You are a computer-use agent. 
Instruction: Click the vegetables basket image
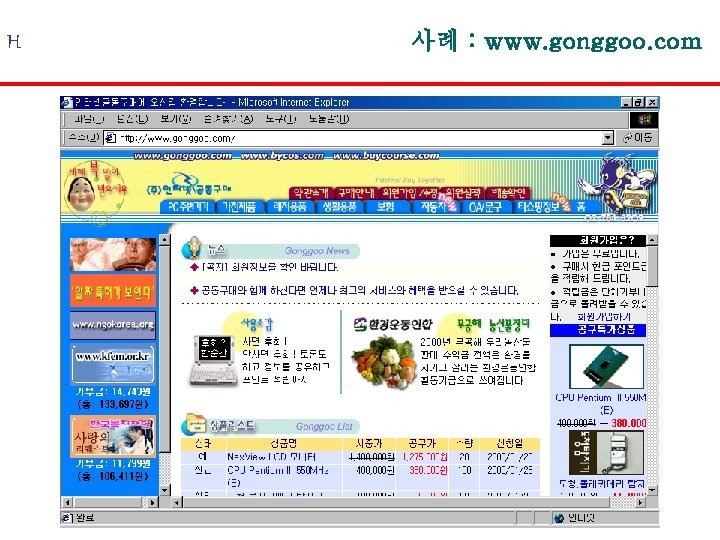(384, 363)
